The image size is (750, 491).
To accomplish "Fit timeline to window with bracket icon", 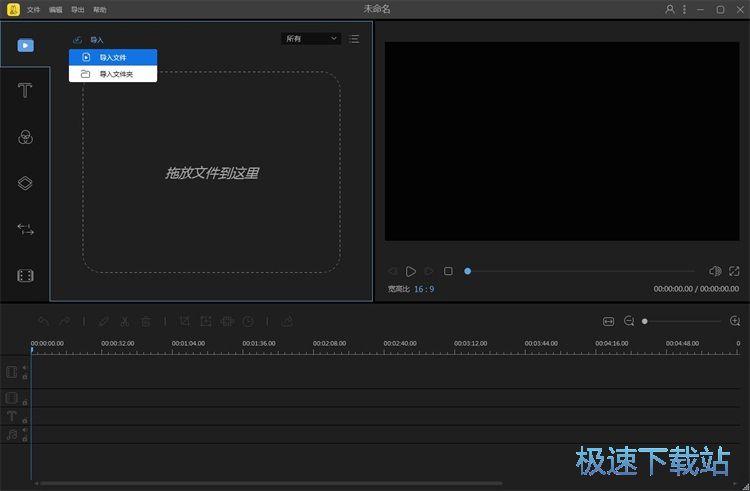I will click(x=608, y=321).
